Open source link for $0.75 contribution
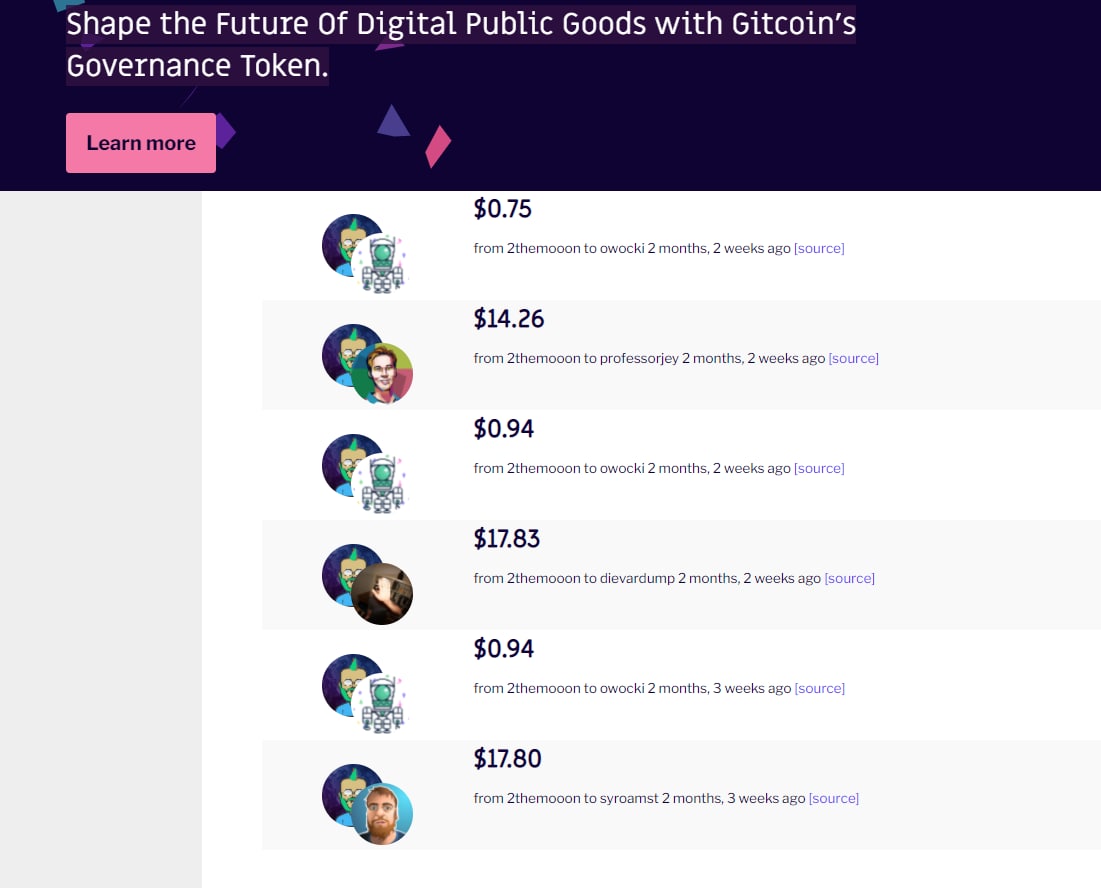 [x=819, y=248]
